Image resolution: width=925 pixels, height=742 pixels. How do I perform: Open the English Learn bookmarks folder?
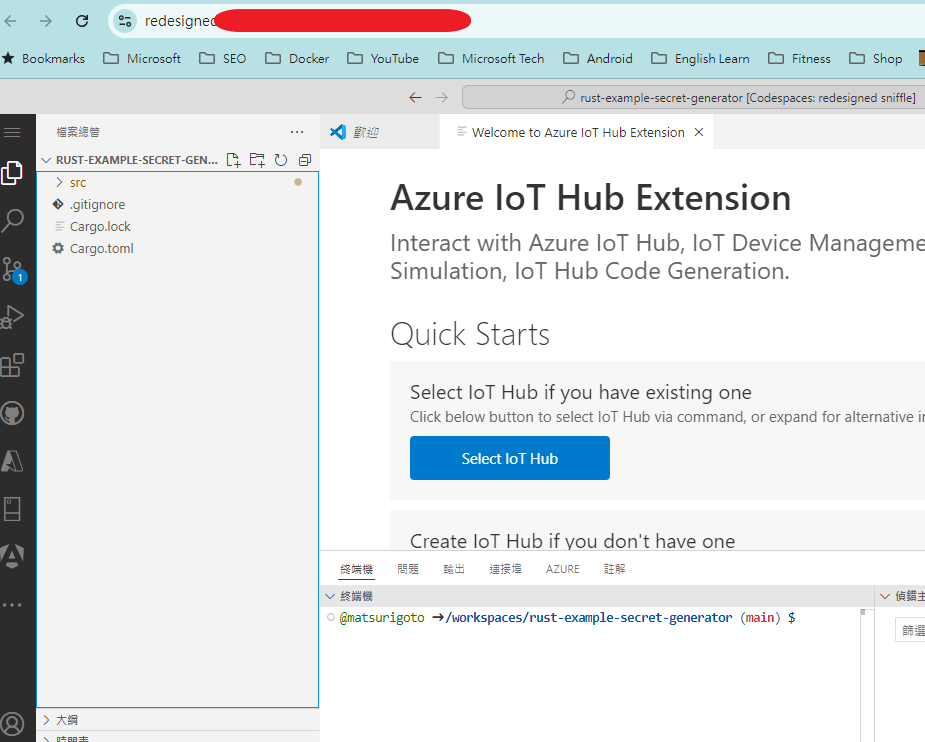pyautogui.click(x=700, y=58)
